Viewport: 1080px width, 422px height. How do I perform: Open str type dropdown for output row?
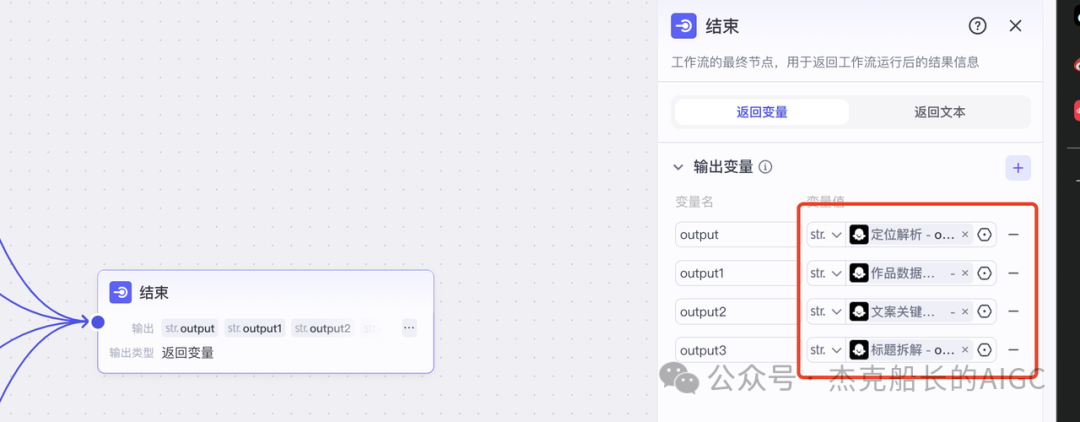[826, 235]
